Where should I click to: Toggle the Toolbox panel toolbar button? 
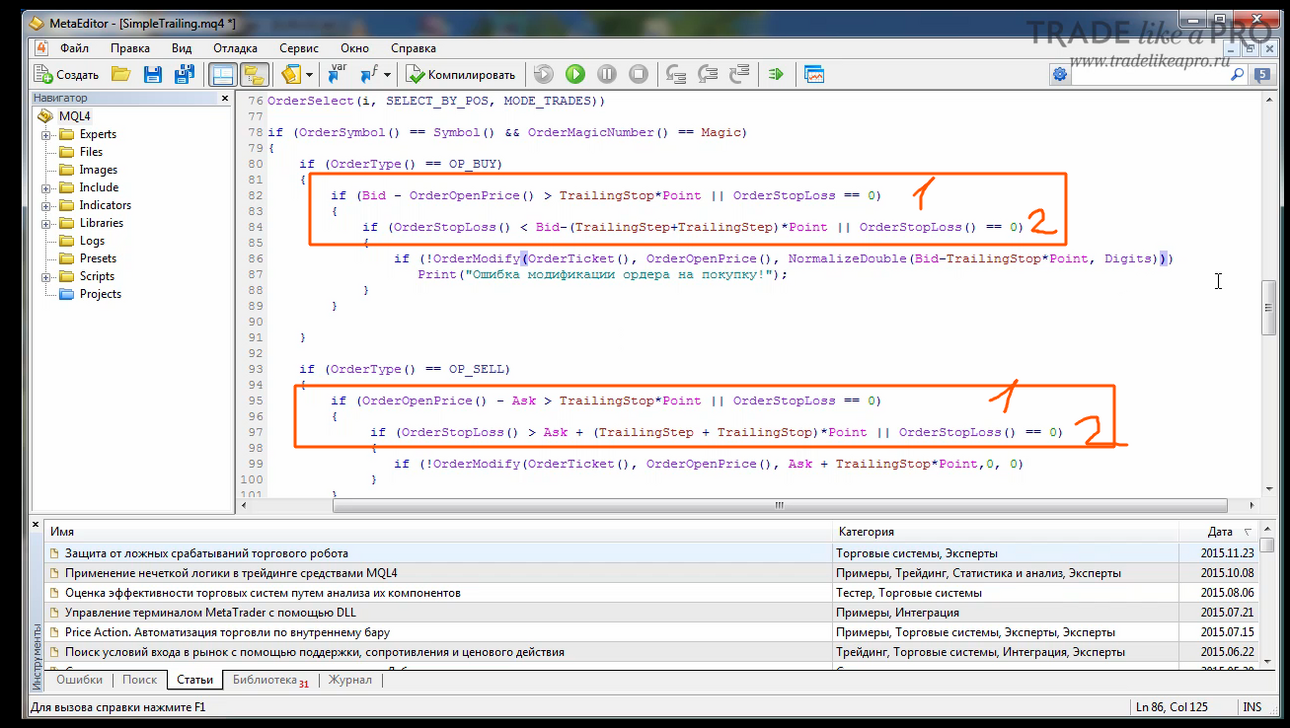pos(254,74)
